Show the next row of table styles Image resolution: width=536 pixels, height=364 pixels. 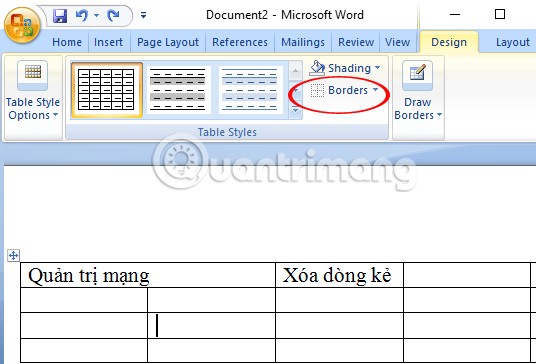[296, 90]
